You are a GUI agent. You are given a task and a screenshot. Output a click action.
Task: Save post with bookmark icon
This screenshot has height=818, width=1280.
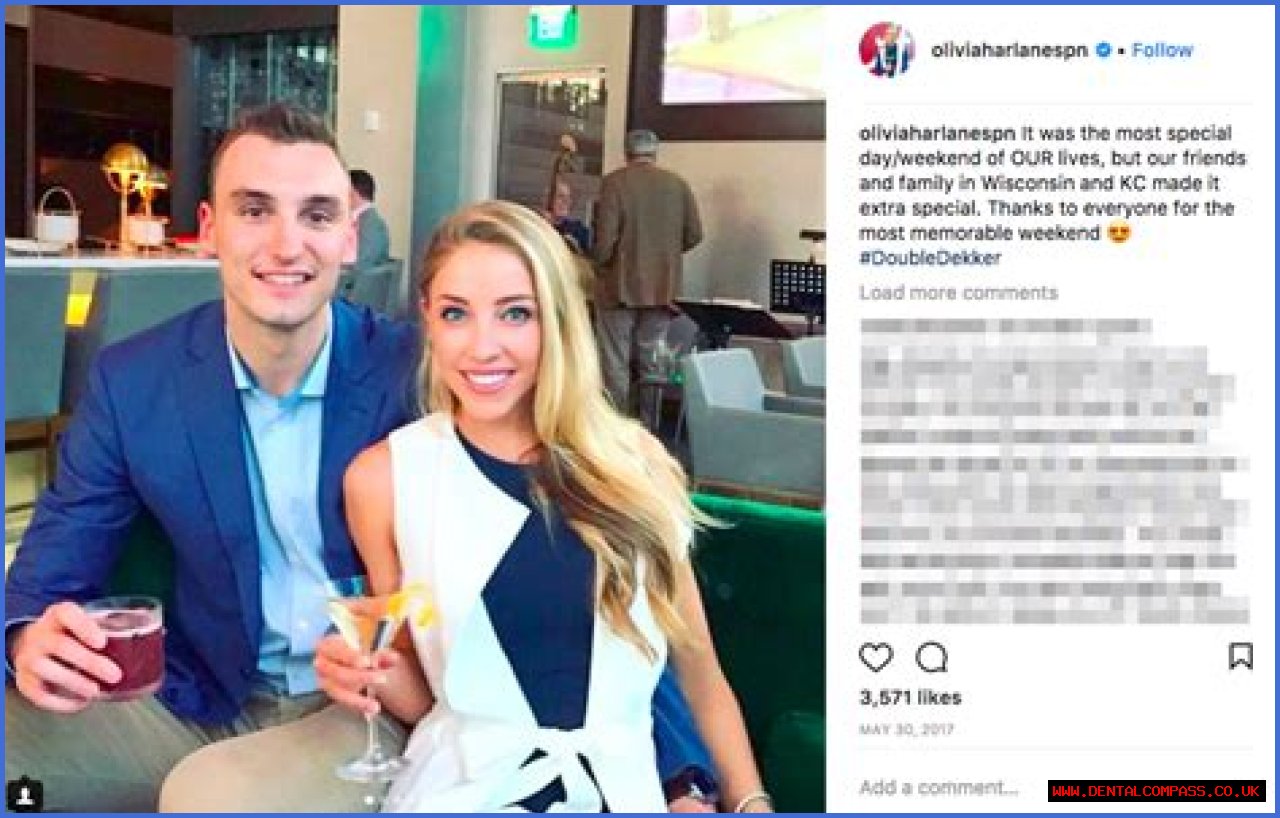1240,656
